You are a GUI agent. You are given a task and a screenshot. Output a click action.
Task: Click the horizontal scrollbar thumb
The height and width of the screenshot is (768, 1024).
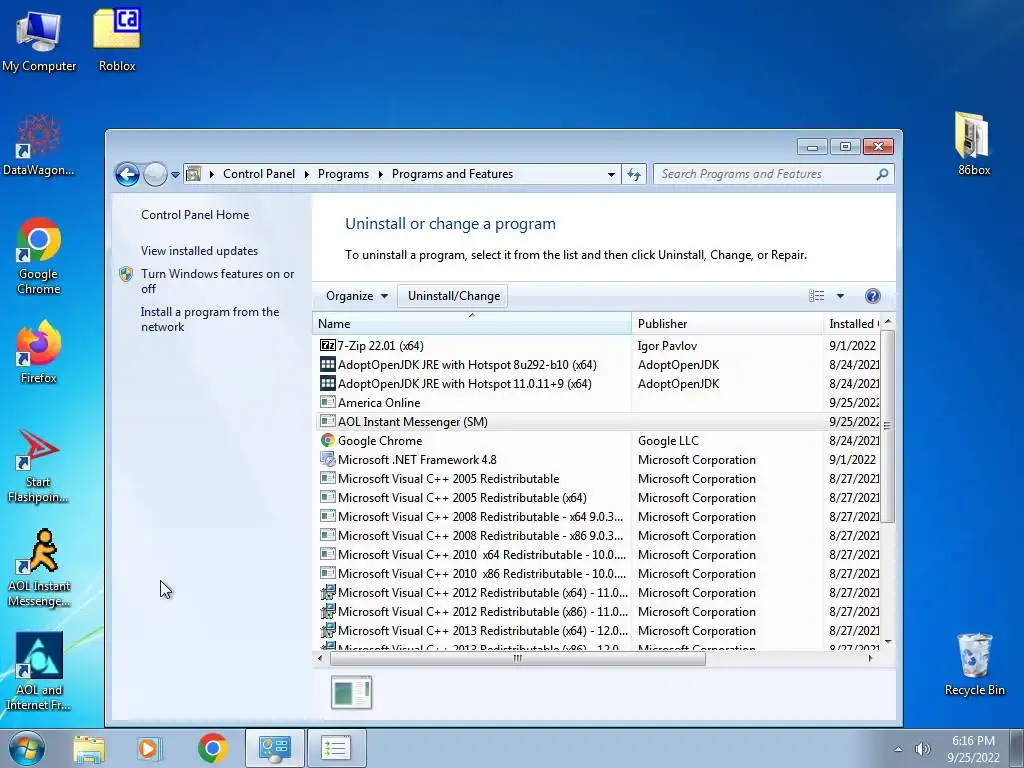[517, 658]
